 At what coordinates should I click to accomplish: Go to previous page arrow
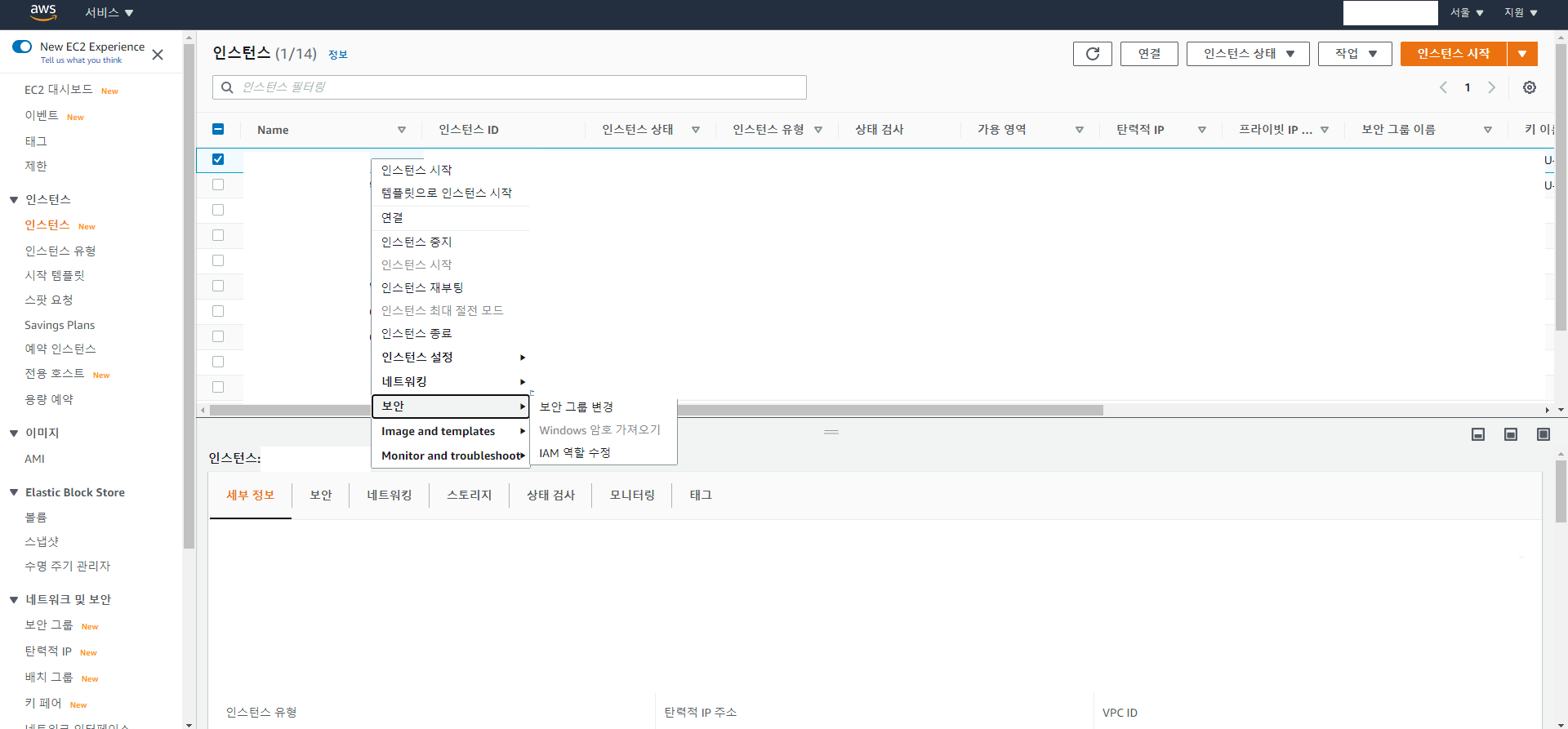(x=1443, y=87)
